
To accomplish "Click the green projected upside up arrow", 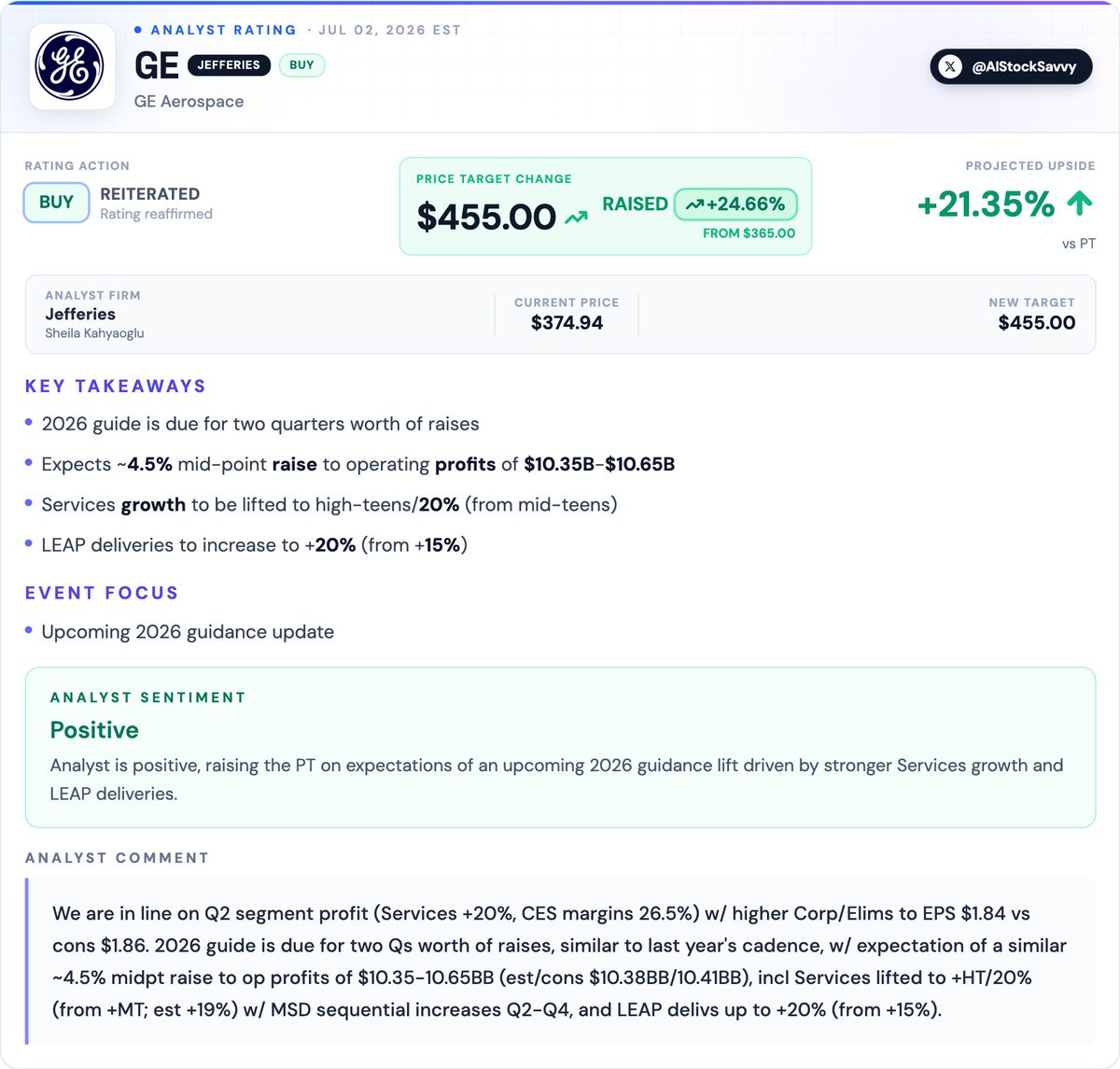I will (1080, 204).
